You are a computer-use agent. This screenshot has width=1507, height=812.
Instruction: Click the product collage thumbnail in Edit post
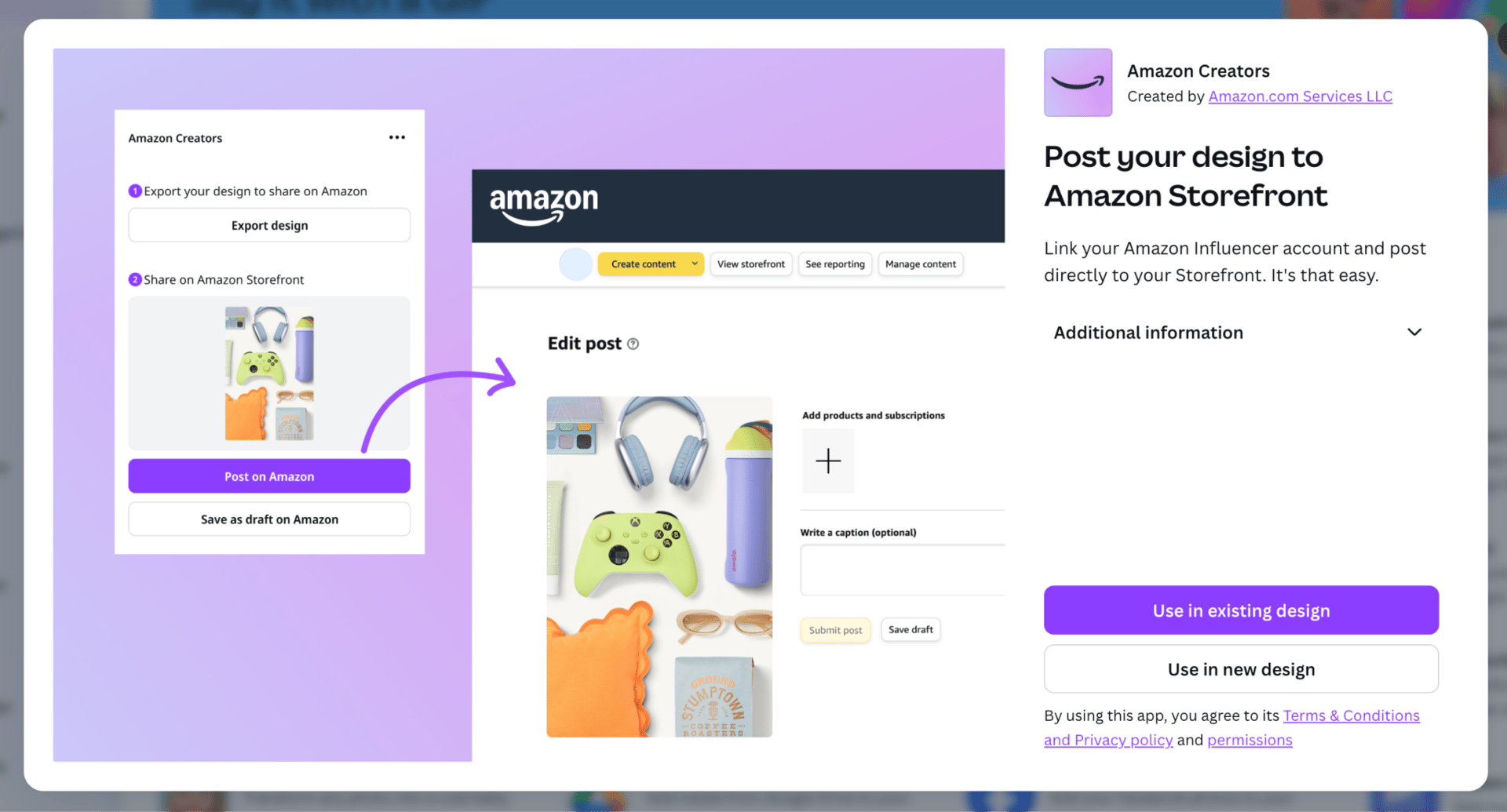coord(659,566)
